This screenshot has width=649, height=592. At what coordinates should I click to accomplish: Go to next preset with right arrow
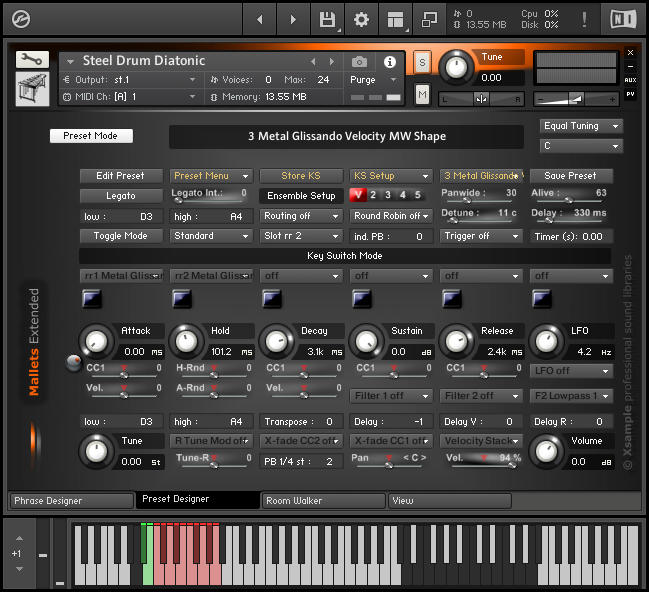(293, 19)
